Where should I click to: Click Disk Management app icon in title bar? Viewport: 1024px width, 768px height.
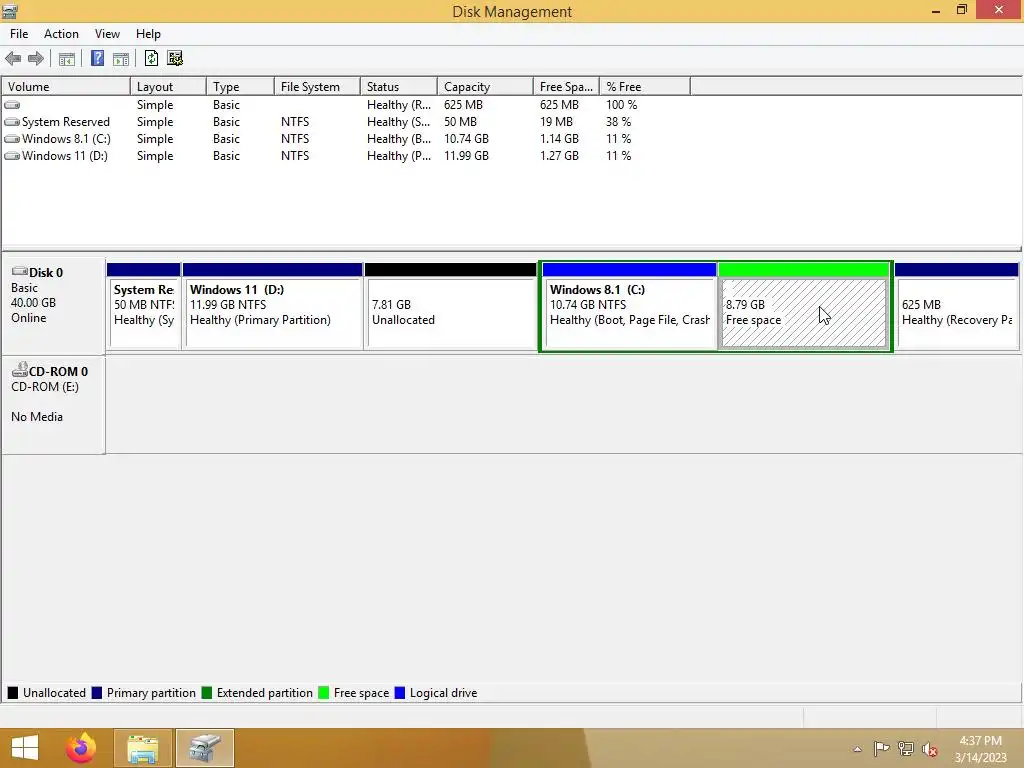10,11
